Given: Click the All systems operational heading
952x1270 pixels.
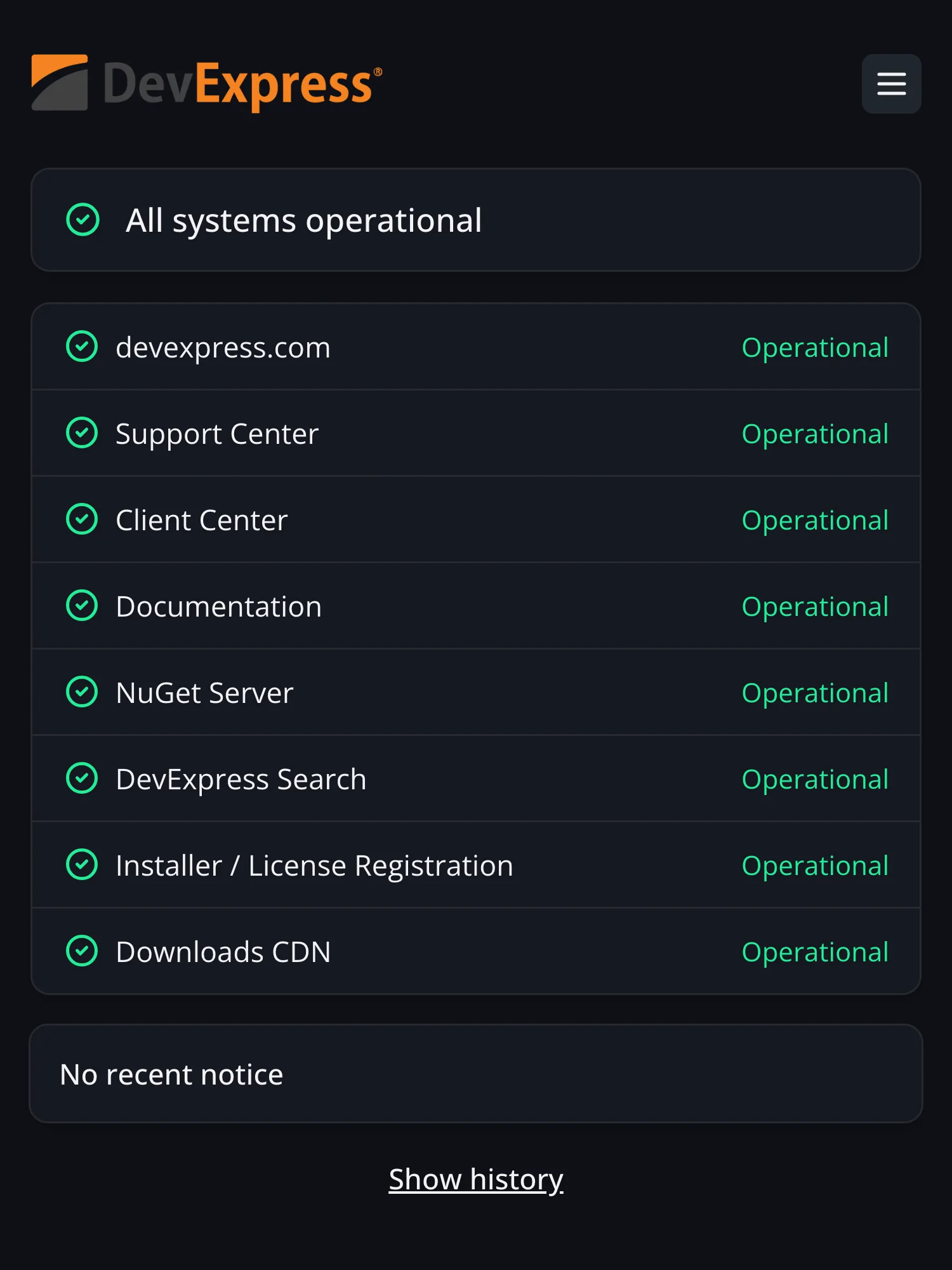Looking at the screenshot, I should tap(303, 221).
